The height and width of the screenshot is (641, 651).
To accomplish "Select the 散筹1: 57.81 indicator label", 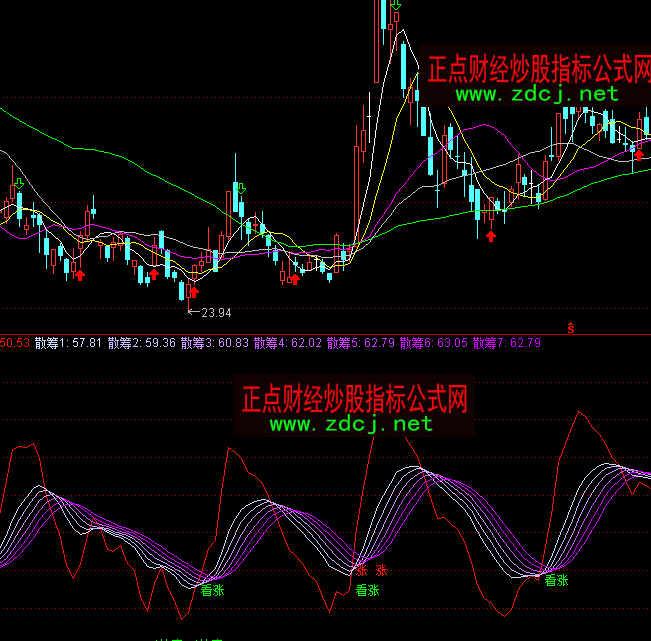I will pos(68,343).
